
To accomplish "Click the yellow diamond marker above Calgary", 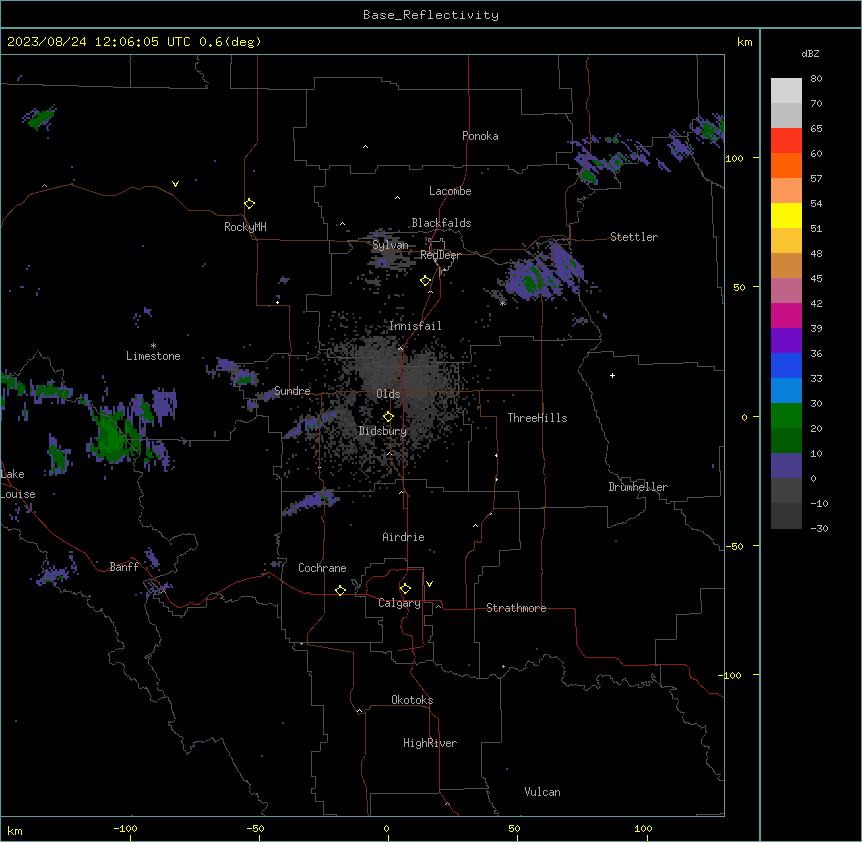I will 405,589.
